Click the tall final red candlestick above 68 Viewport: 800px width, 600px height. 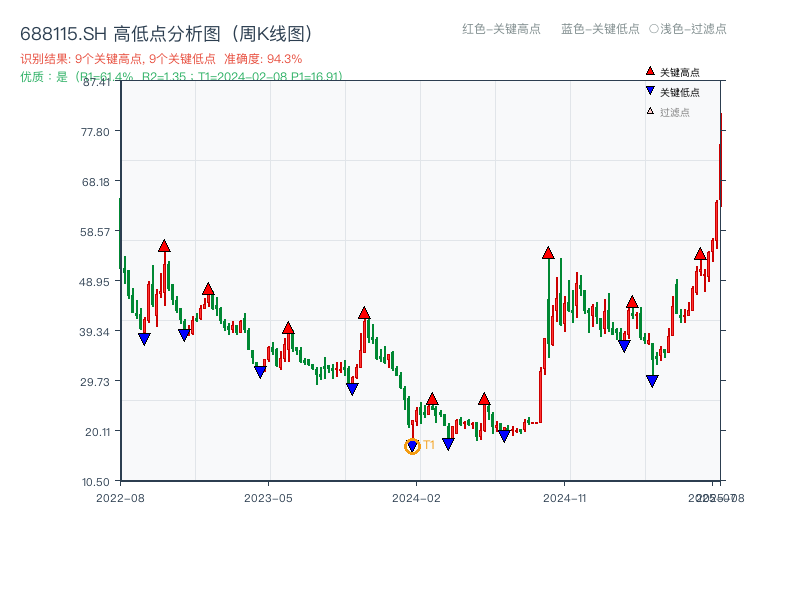[721, 160]
